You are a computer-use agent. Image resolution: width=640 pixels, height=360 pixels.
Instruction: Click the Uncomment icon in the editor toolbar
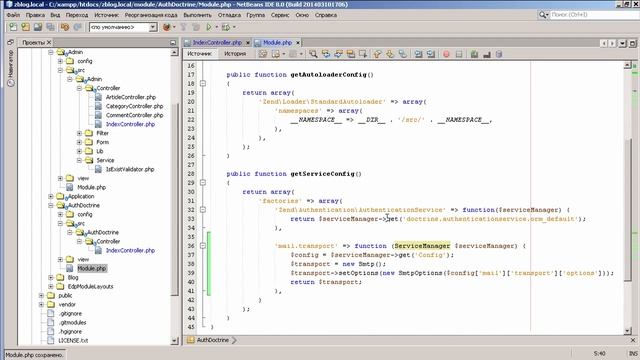(x=487, y=54)
